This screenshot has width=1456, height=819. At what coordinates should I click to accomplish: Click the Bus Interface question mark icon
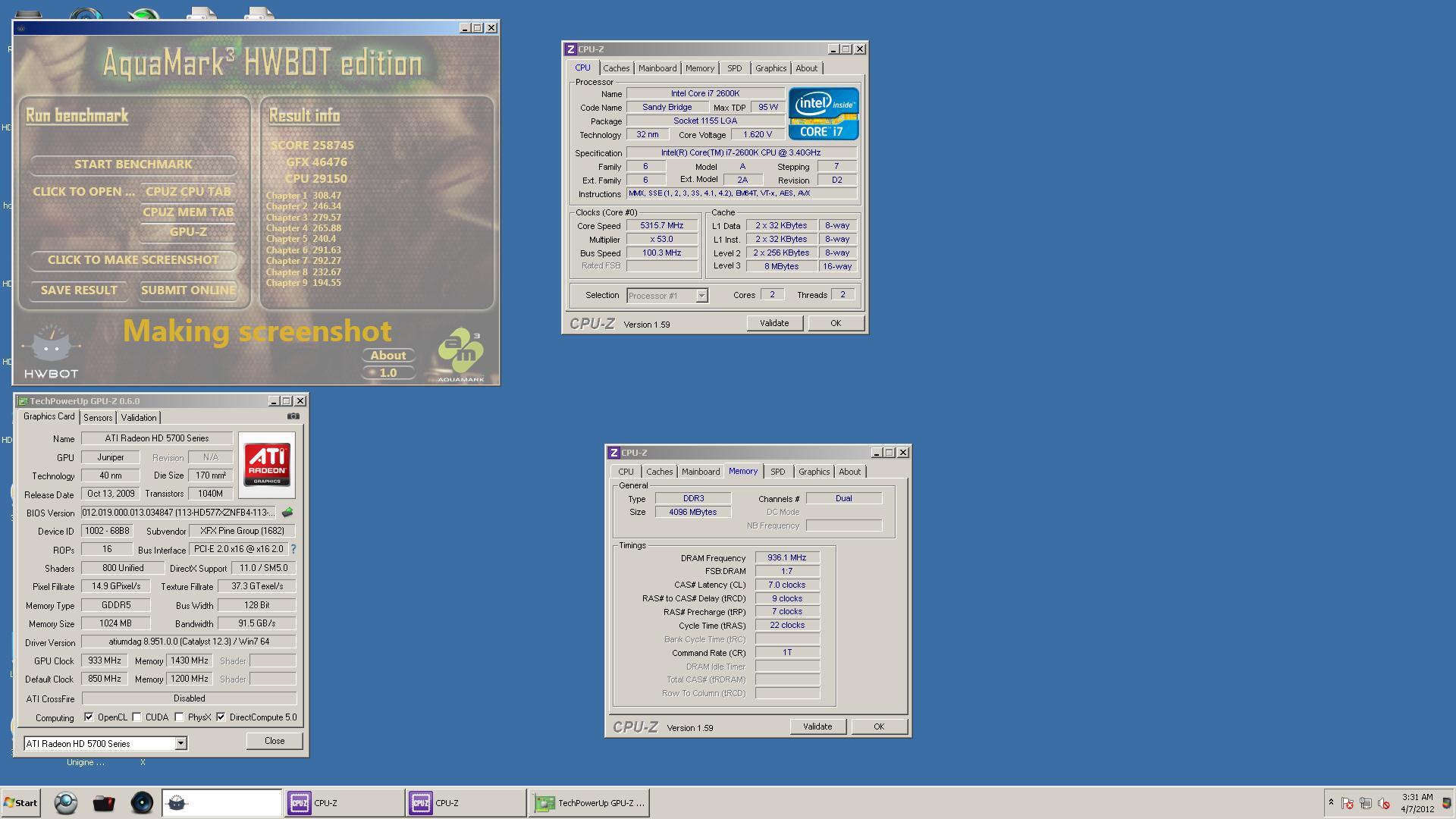pos(293,549)
